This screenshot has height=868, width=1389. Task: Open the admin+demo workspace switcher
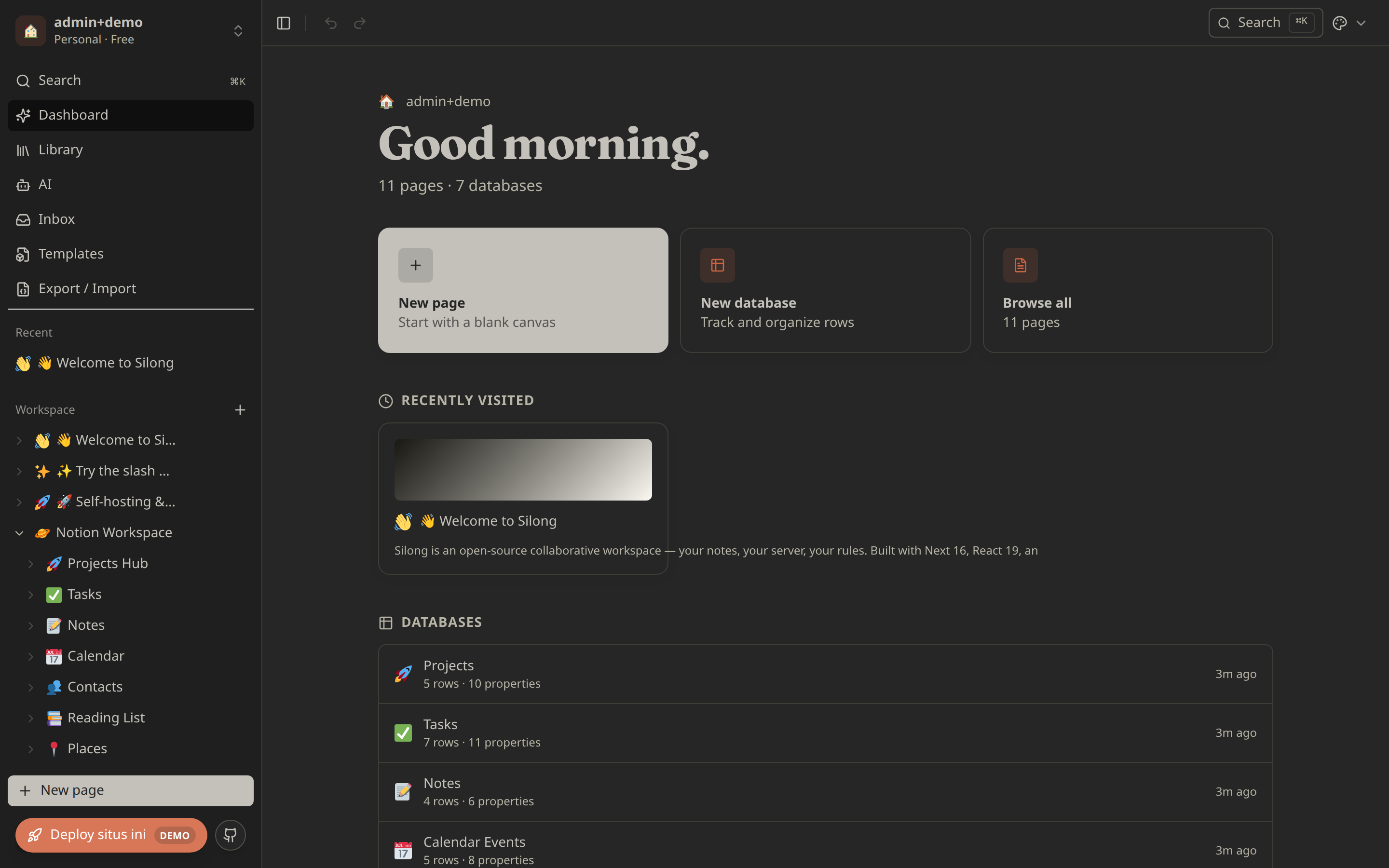coord(131,30)
